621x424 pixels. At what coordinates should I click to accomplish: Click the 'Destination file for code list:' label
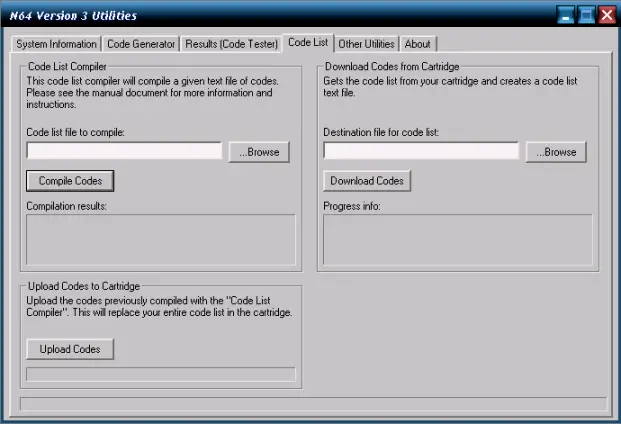click(x=381, y=132)
